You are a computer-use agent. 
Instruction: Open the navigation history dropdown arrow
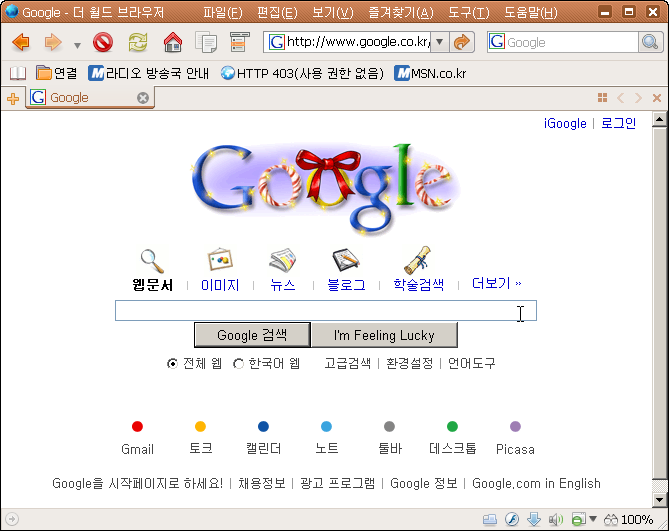coord(77,45)
